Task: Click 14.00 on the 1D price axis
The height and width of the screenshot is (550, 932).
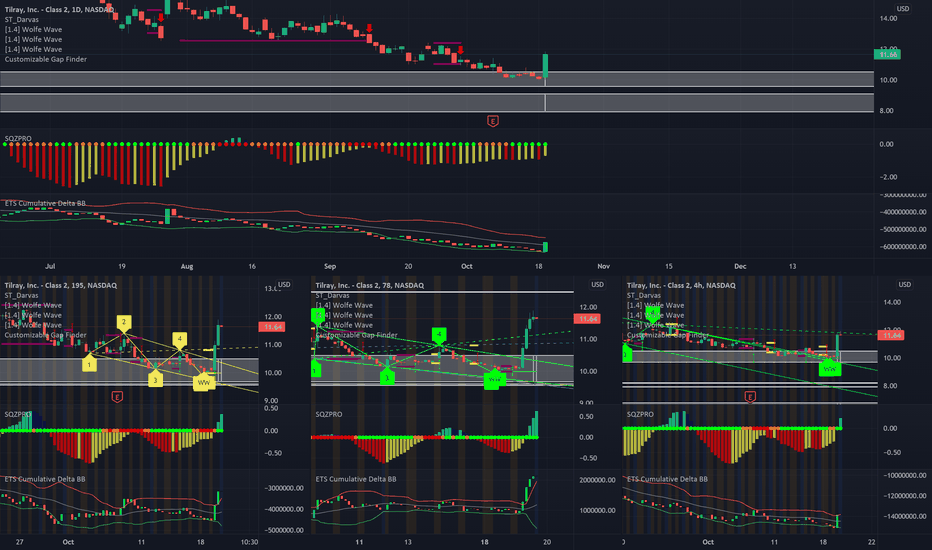Action: (889, 18)
